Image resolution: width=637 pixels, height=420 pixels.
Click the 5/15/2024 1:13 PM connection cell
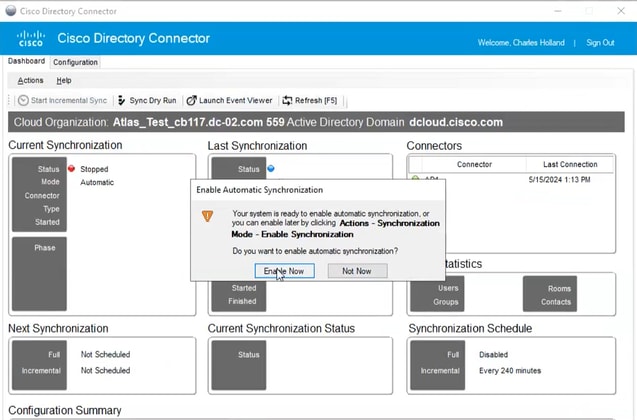point(559,180)
